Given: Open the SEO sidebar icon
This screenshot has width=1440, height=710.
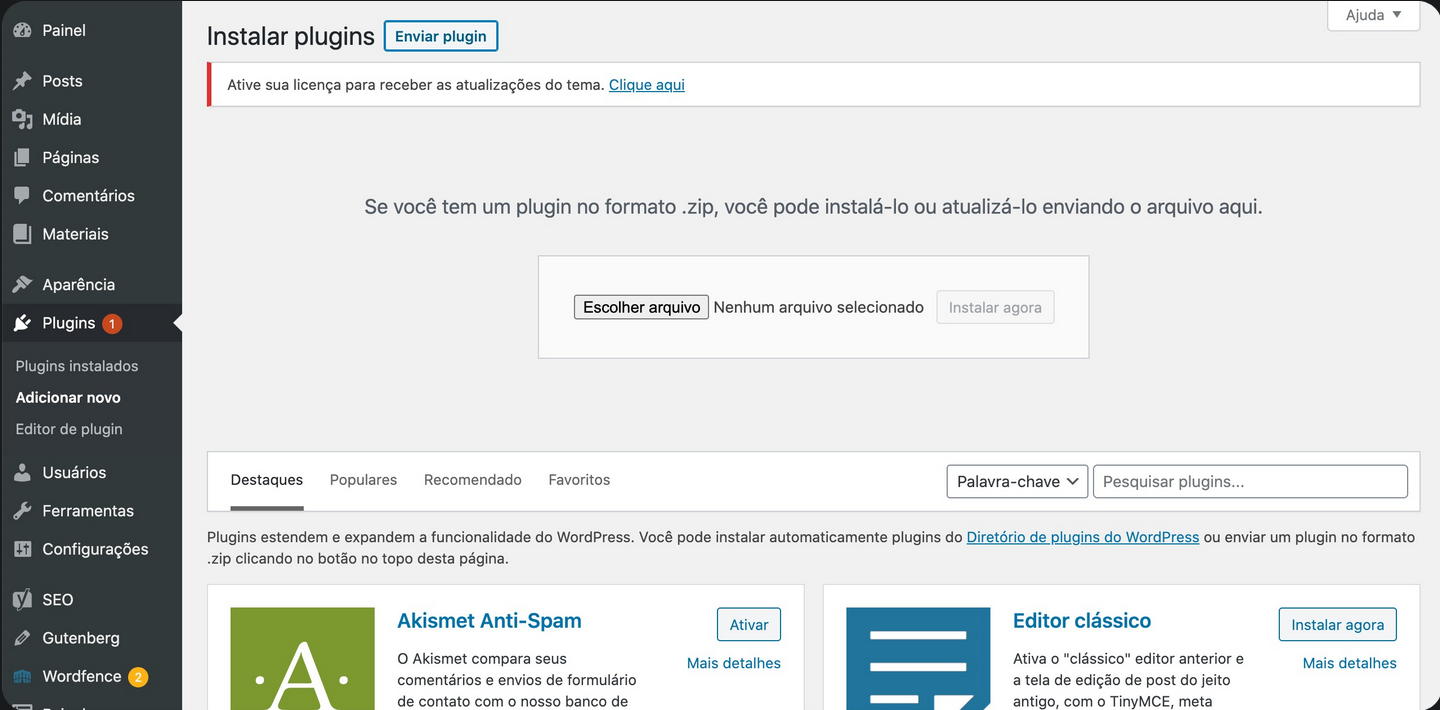Looking at the screenshot, I should (22, 599).
